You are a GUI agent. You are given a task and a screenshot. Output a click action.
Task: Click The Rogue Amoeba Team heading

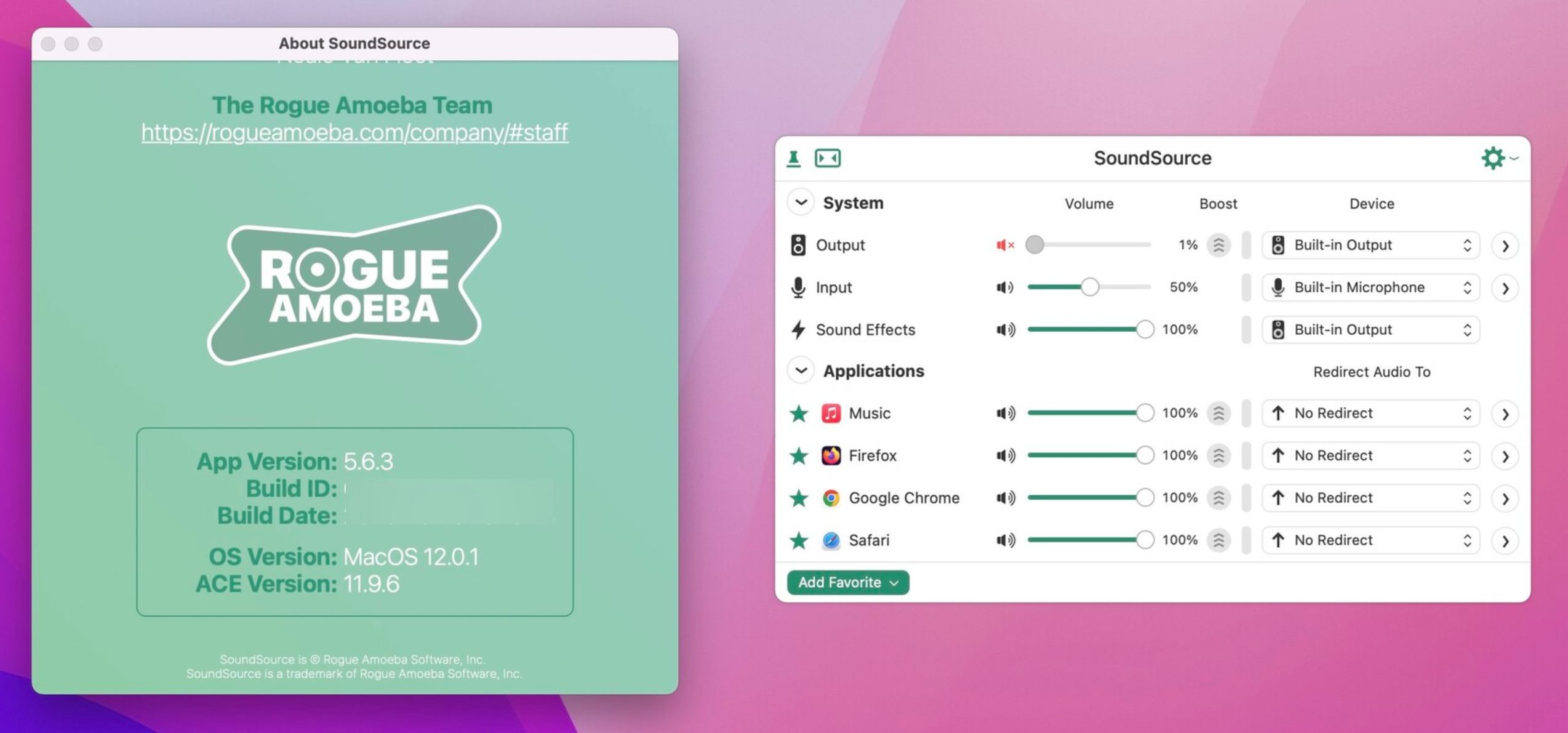point(352,105)
